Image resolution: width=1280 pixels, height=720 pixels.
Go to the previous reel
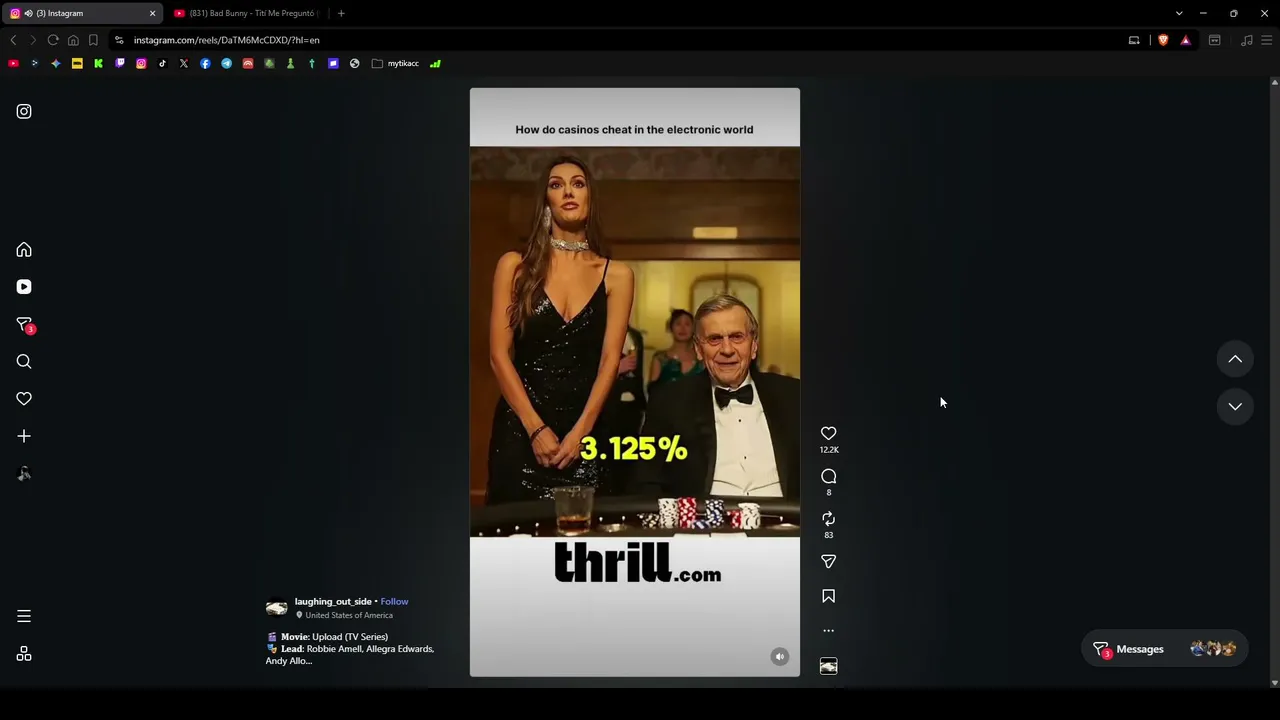1235,359
